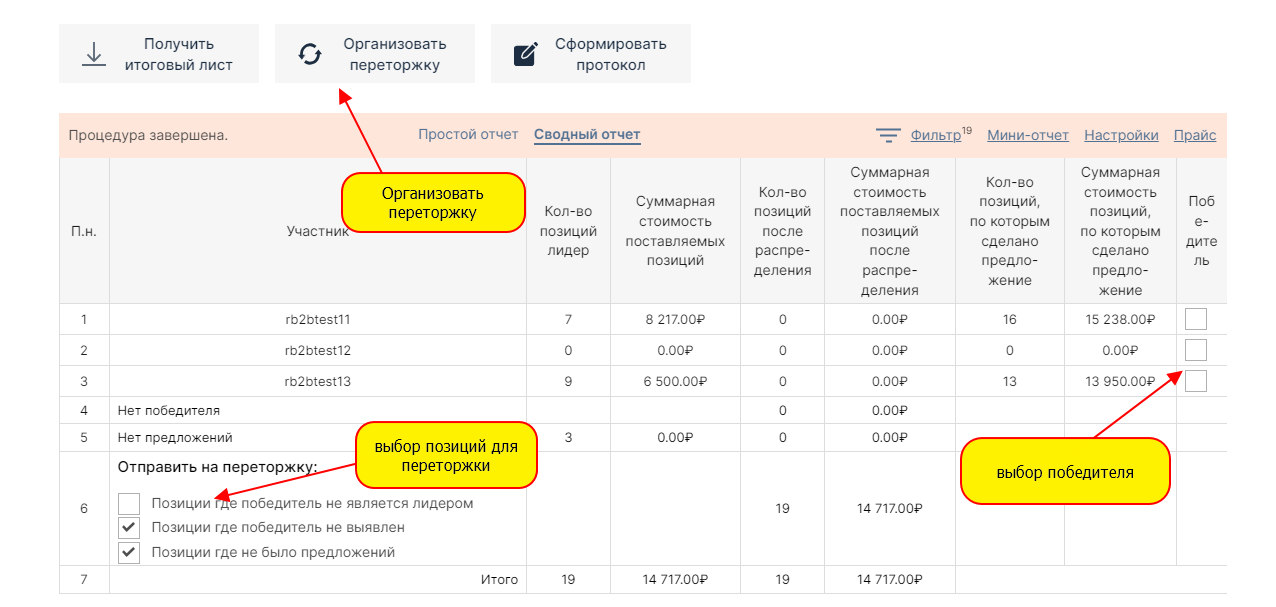Enable 'победитель не является лидером' checkbox
The width and height of the screenshot is (1276, 607).
click(129, 504)
